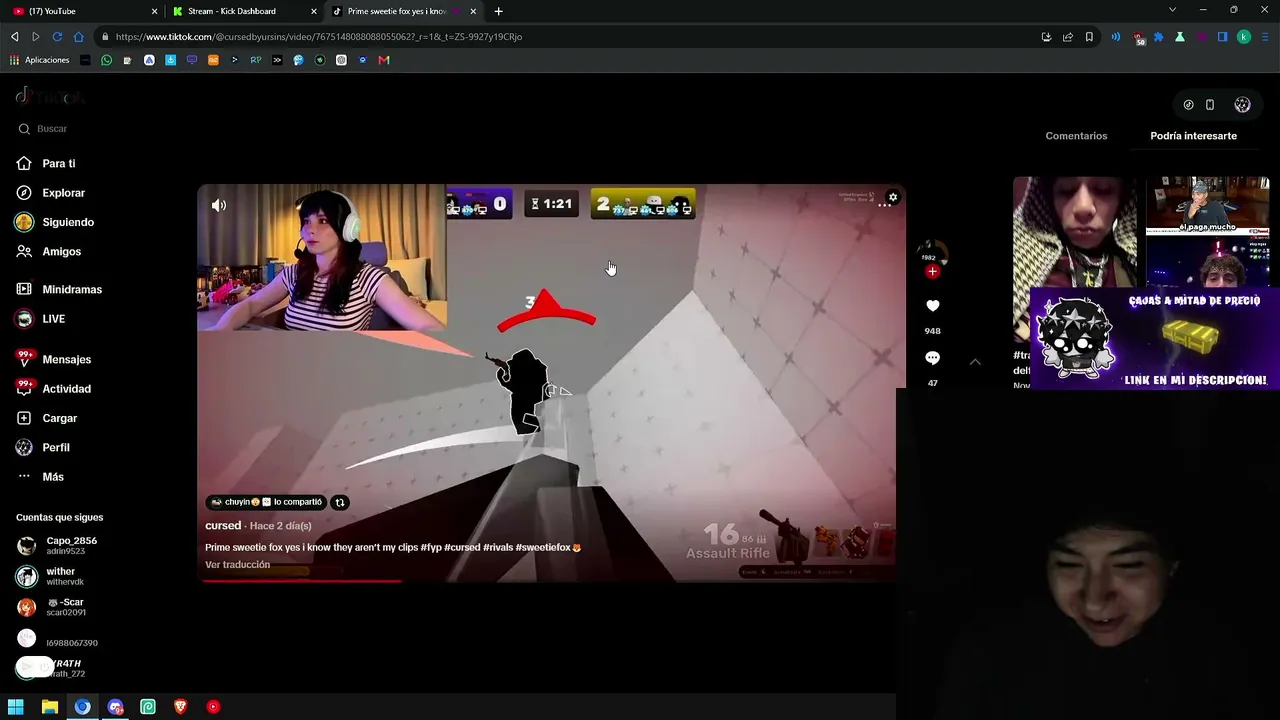Open the hooded person suggested video thumbnail
1280x720 pixels.
click(1075, 260)
